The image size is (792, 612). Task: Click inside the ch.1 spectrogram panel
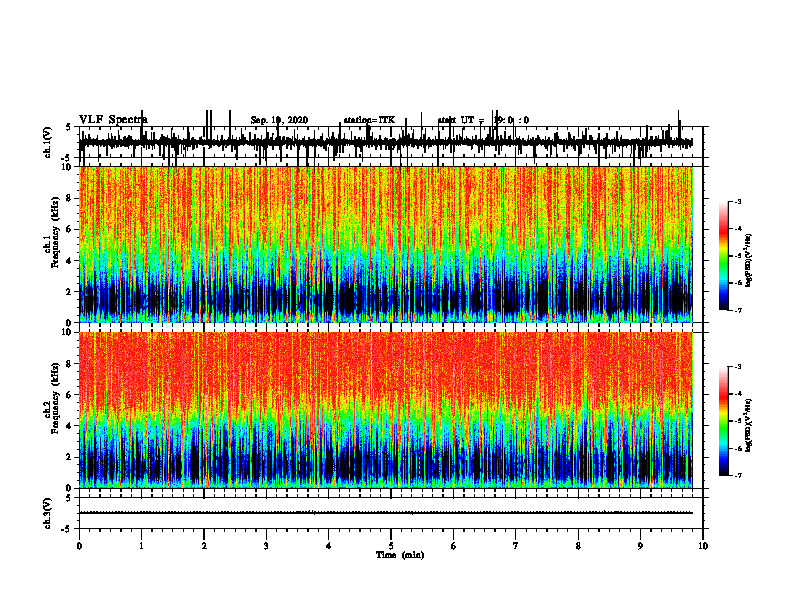pos(386,244)
